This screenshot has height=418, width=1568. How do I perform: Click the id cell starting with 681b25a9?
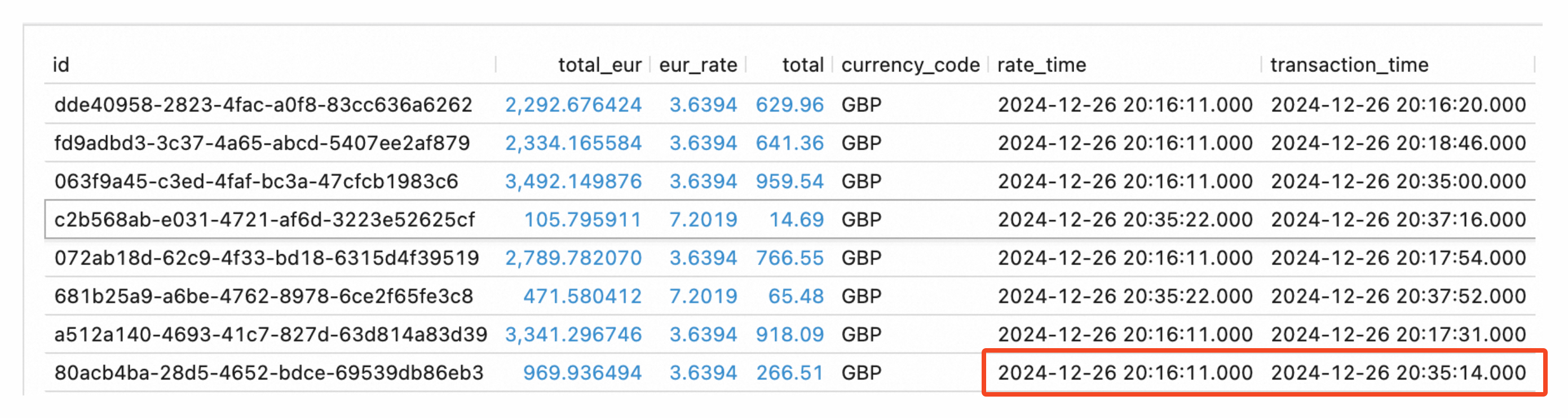263,296
